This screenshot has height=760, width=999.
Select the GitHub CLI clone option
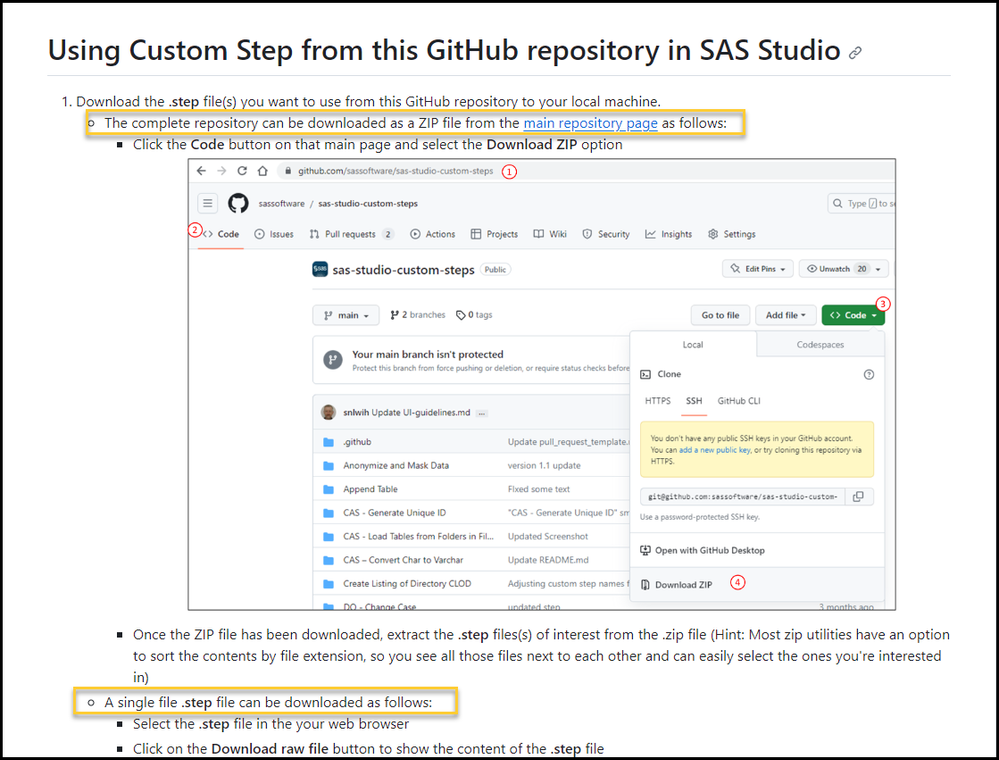[x=738, y=401]
